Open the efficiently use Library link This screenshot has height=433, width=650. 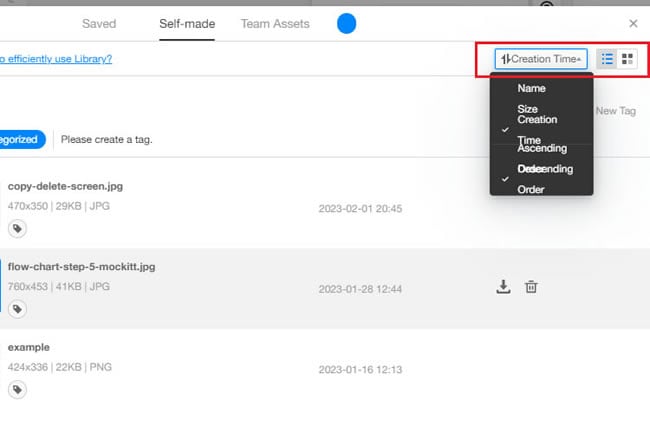click(x=56, y=59)
